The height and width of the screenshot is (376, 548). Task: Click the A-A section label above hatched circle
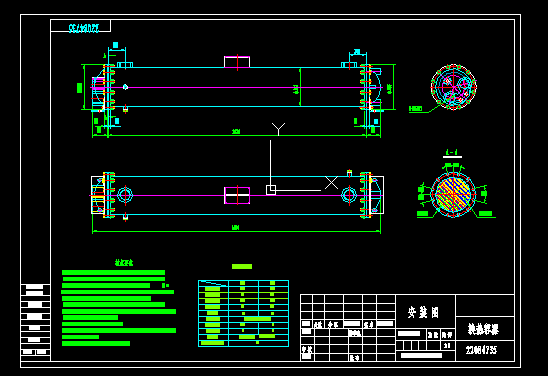click(x=452, y=153)
